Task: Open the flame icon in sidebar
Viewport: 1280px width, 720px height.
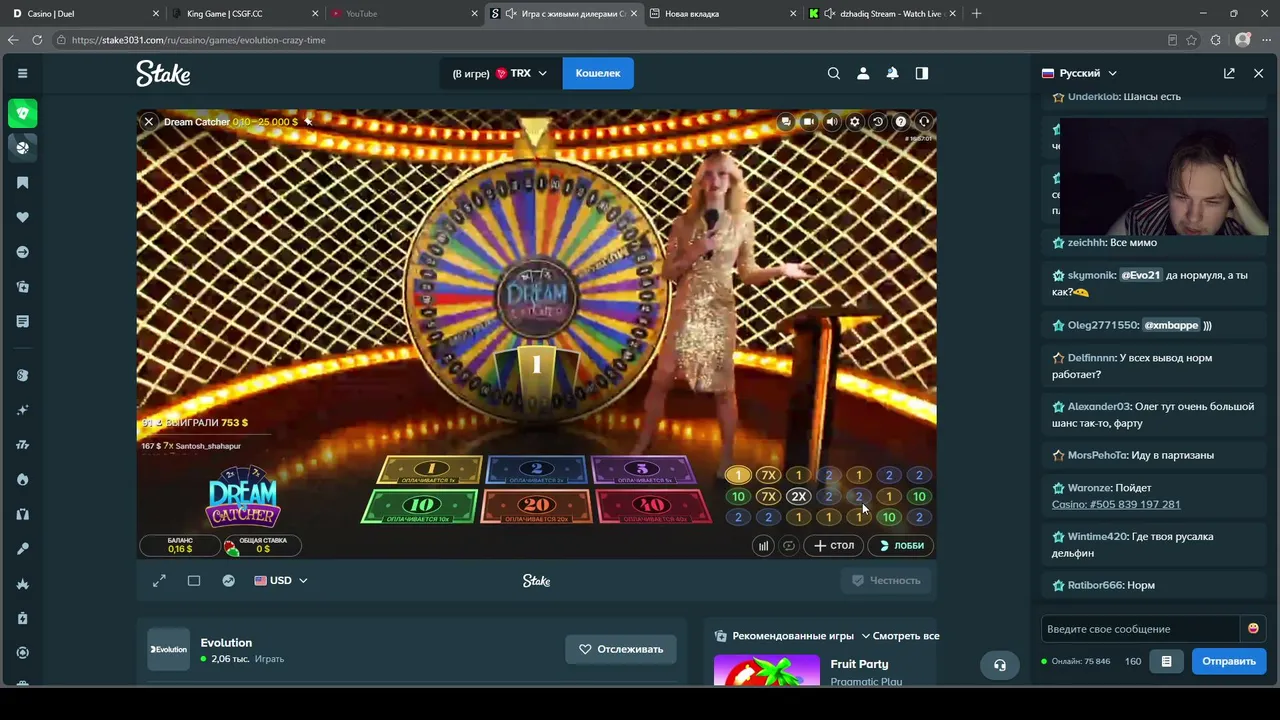Action: (23, 480)
